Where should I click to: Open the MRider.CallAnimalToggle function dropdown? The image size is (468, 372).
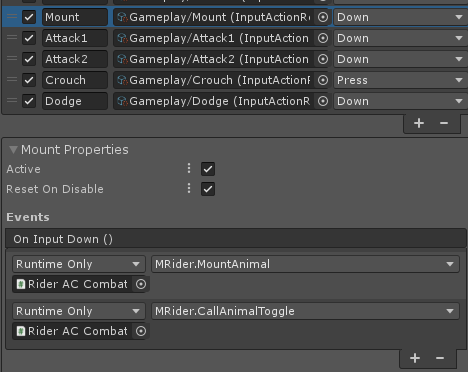pos(305,311)
